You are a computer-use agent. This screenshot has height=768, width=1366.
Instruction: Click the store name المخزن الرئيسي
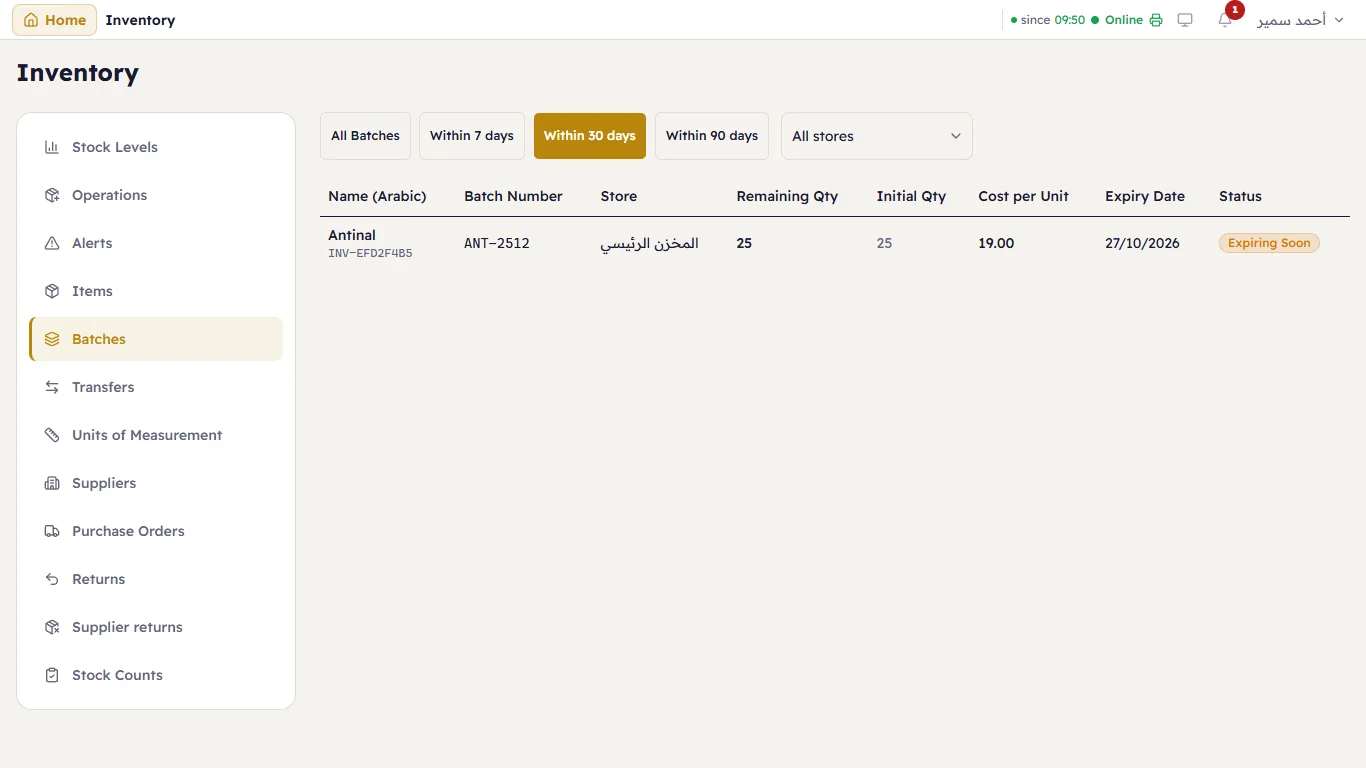pos(649,243)
